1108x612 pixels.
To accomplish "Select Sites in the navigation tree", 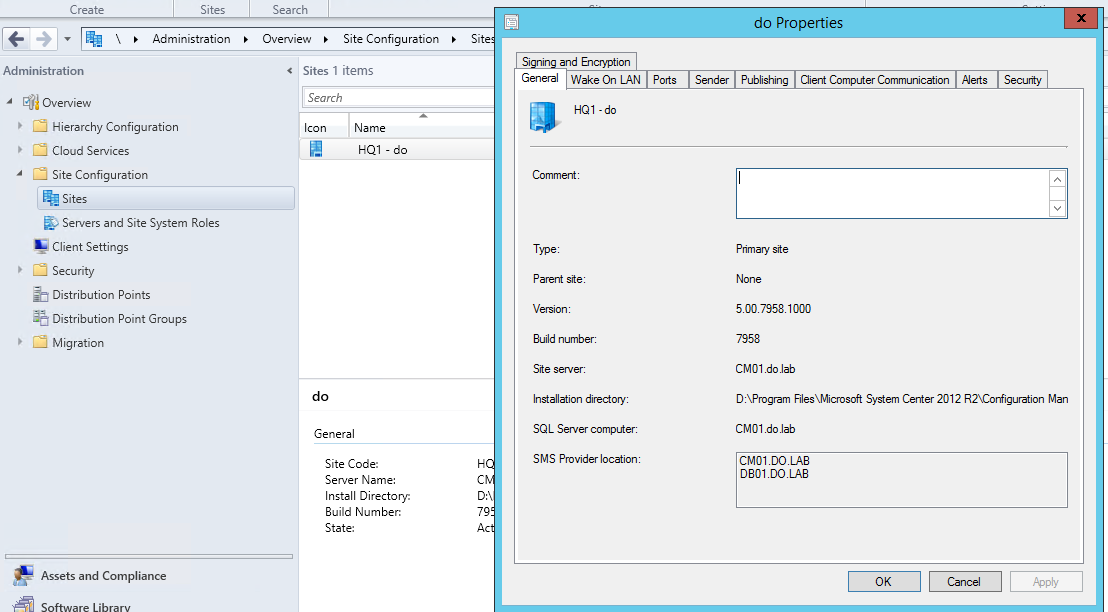I will (x=165, y=199).
